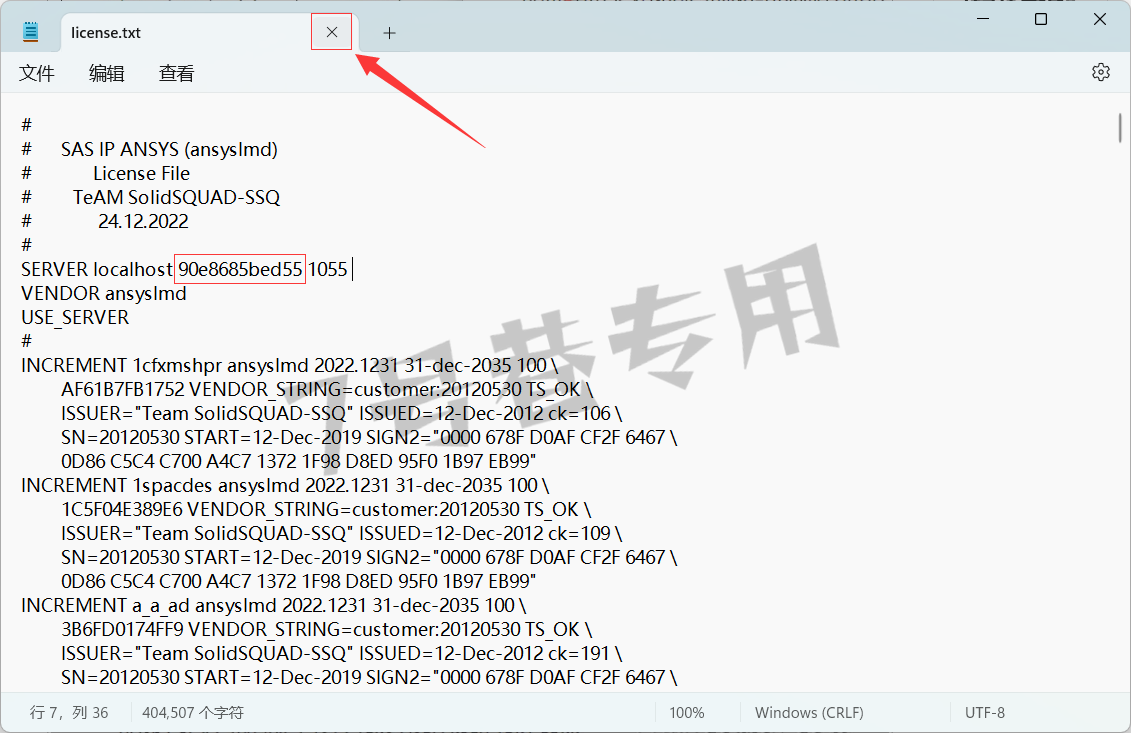The image size is (1131, 733).
Task: Click the 100% zoom level in status bar
Action: click(x=687, y=713)
